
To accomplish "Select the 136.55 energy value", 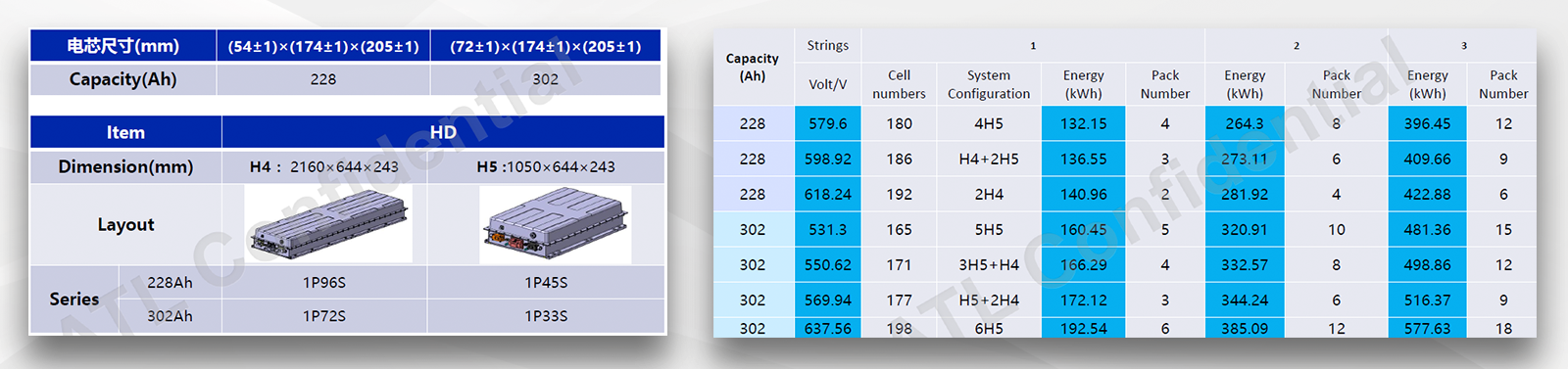I will click(1083, 159).
